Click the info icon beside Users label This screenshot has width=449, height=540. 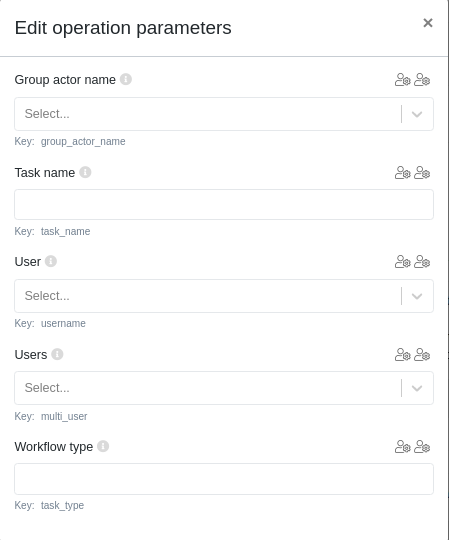click(x=57, y=354)
